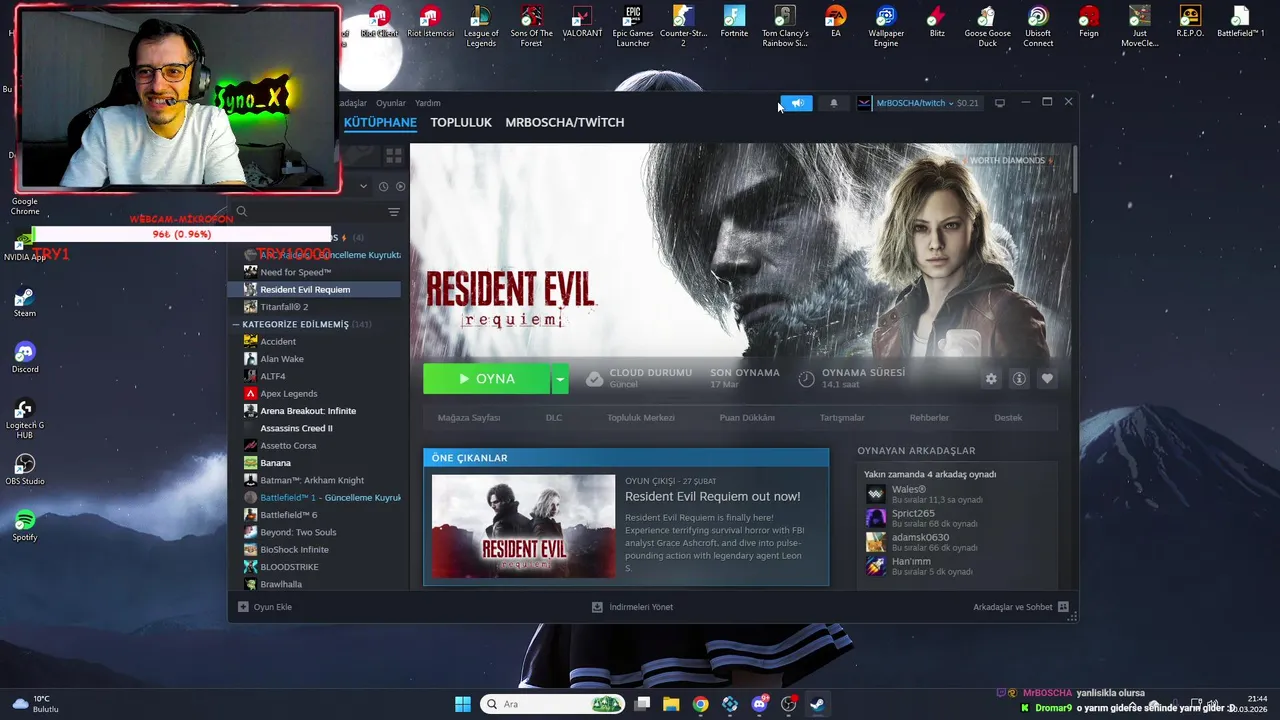Select Alan Wake in the game list
The width and height of the screenshot is (1280, 720).
[282, 359]
